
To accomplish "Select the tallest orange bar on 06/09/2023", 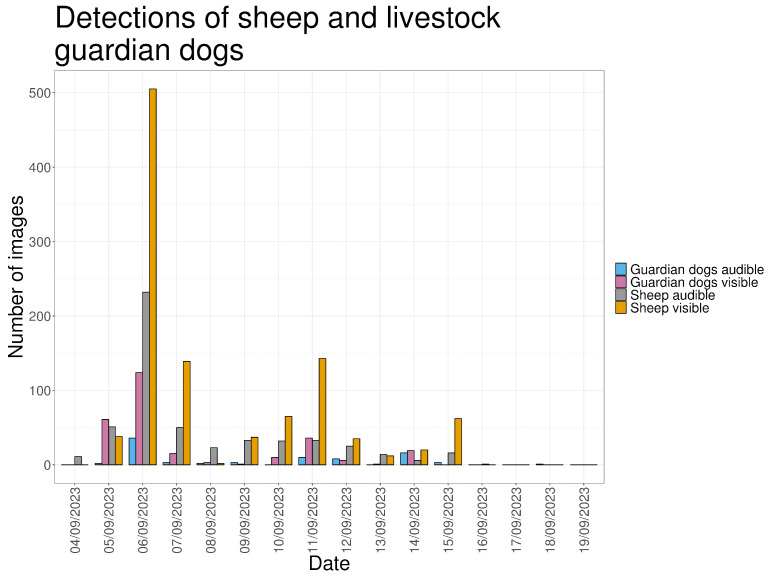I will tap(153, 277).
